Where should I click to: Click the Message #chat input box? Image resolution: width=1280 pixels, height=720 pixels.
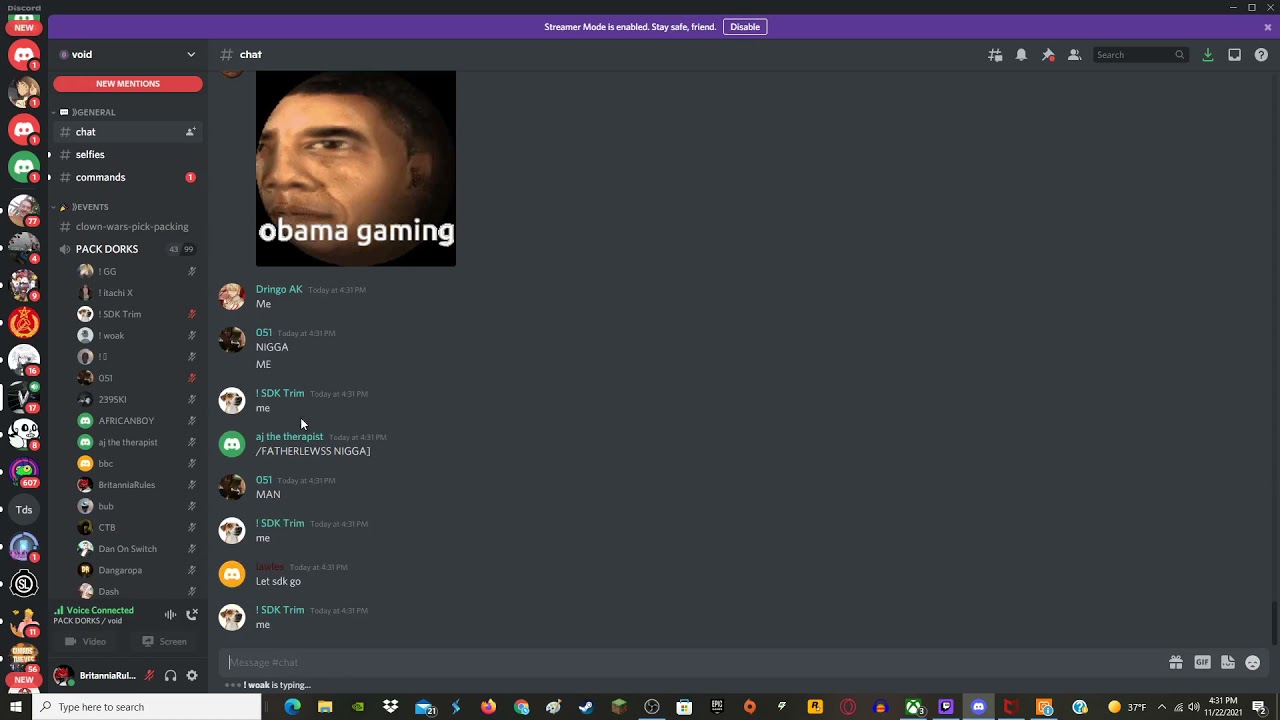[x=695, y=662]
